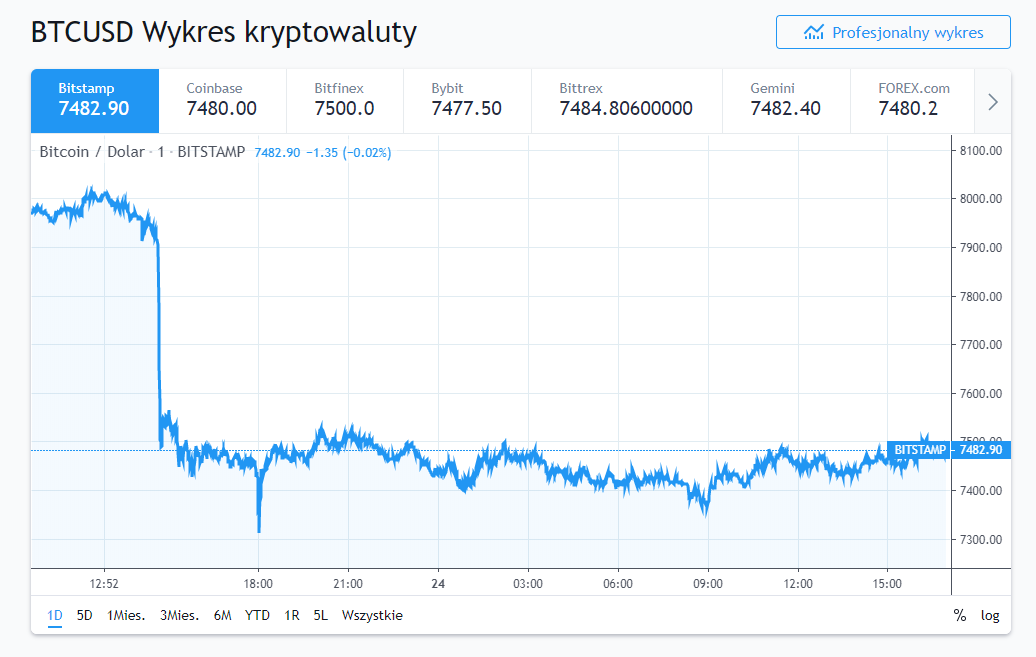Toggle the log scale option
Image resolution: width=1036 pixels, height=657 pixels.
(x=990, y=615)
